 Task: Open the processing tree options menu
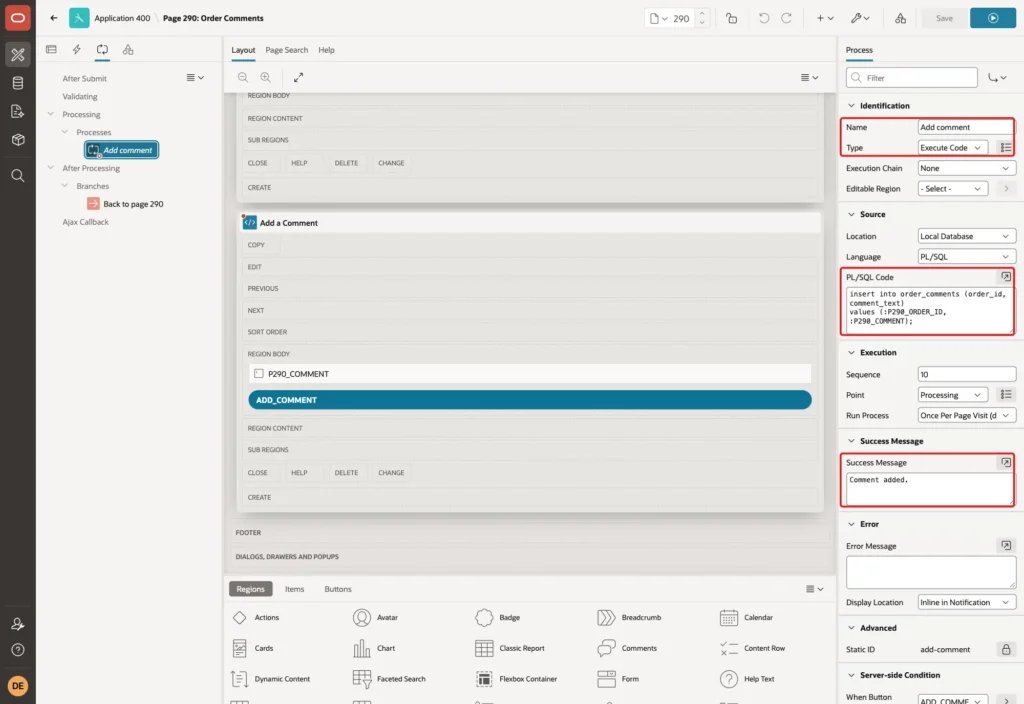195,77
